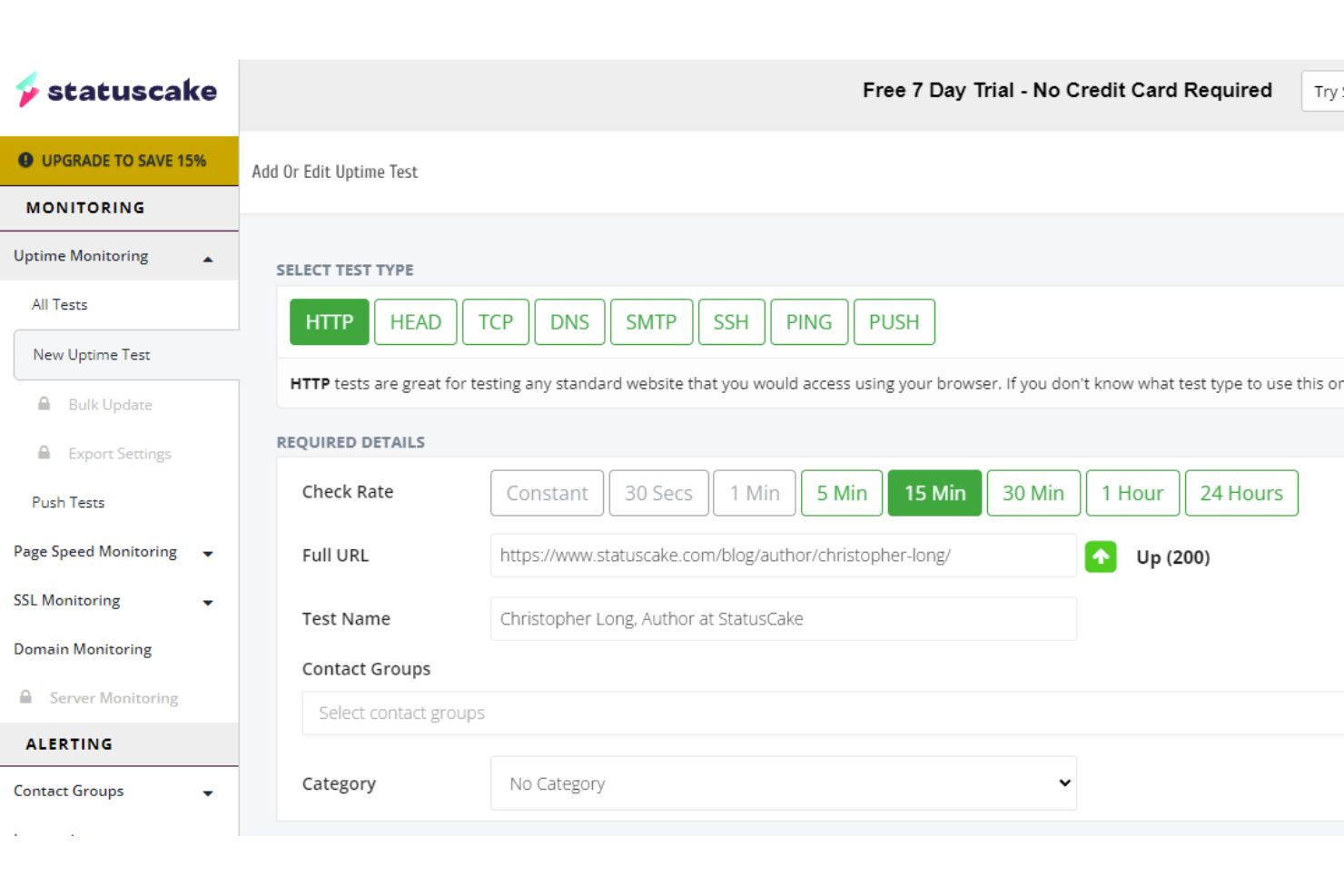Click the Up (200) status text

pyautogui.click(x=1173, y=557)
